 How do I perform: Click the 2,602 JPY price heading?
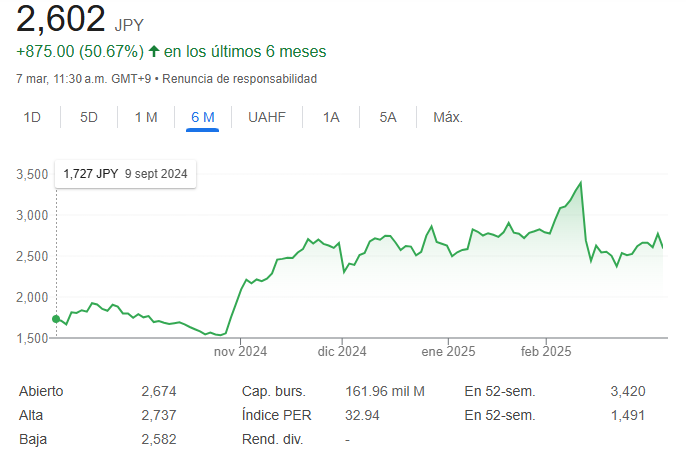[x=80, y=19]
